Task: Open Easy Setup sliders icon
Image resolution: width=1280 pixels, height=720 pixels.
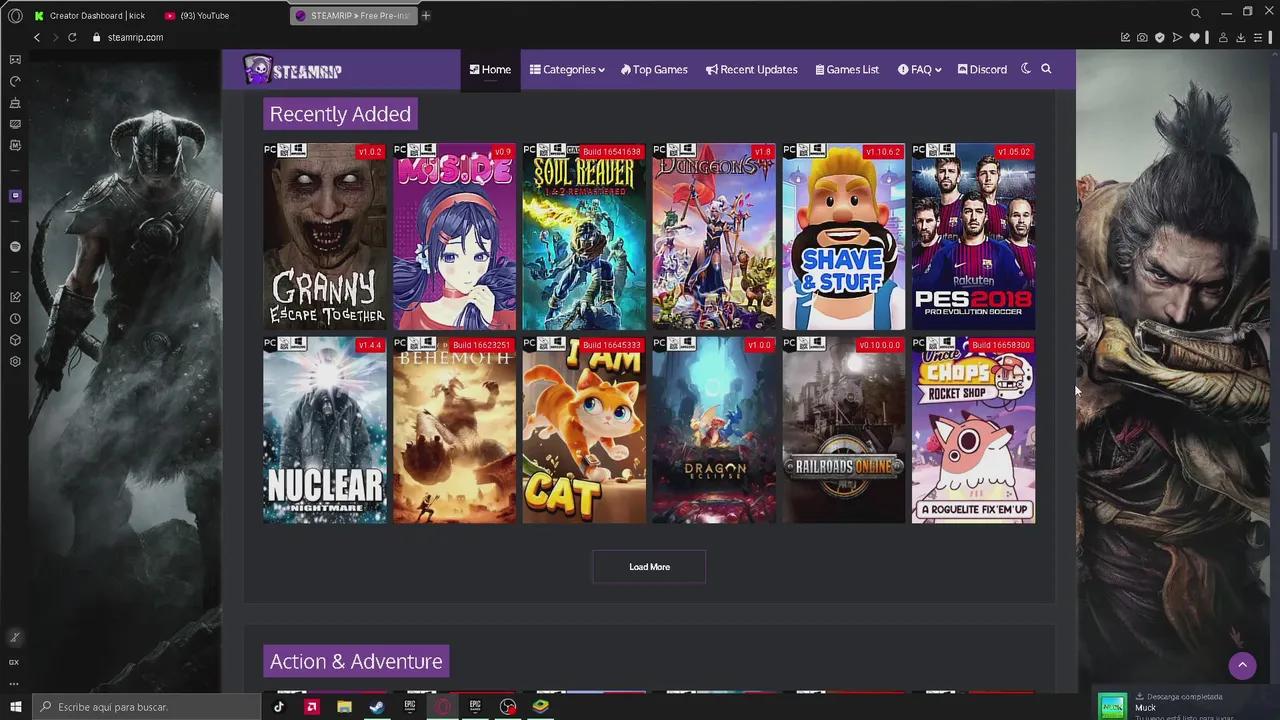Action: coord(1259,37)
